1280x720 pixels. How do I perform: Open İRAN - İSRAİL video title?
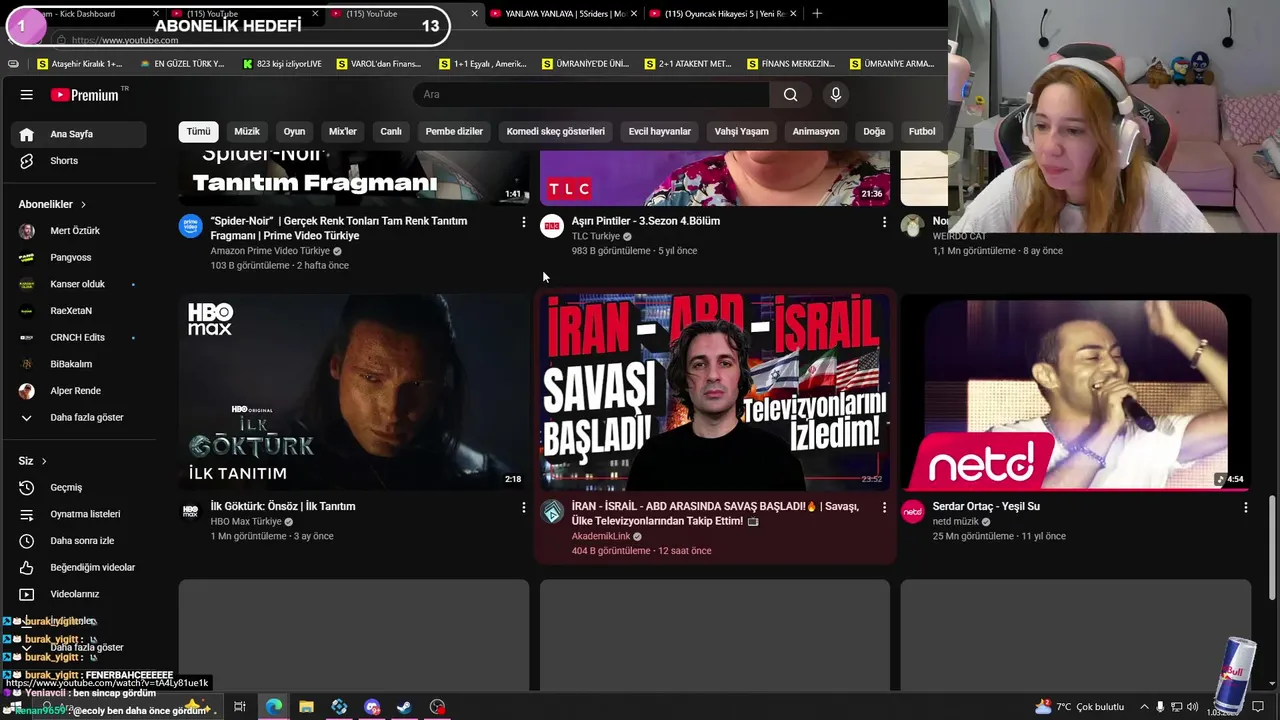[715, 514]
